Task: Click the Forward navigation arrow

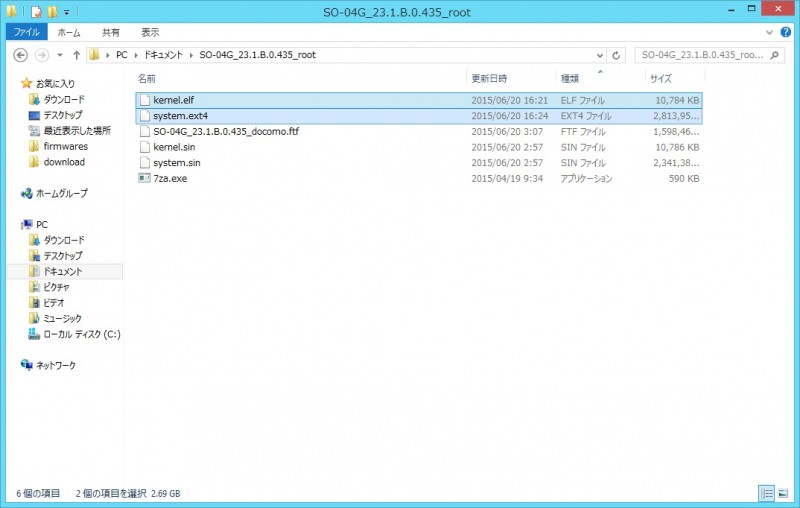Action: 42,55
